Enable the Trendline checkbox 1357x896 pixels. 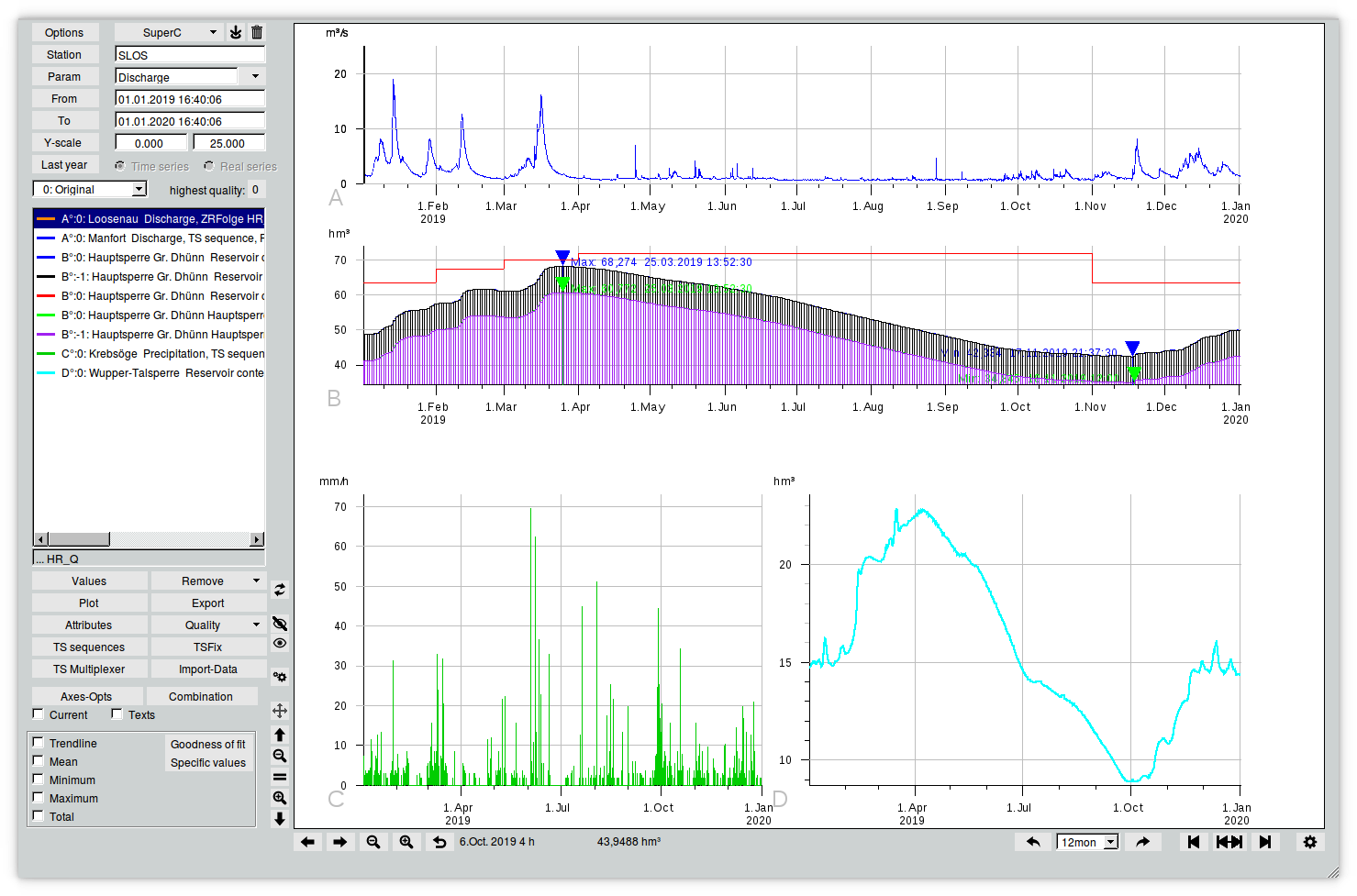tap(39, 743)
